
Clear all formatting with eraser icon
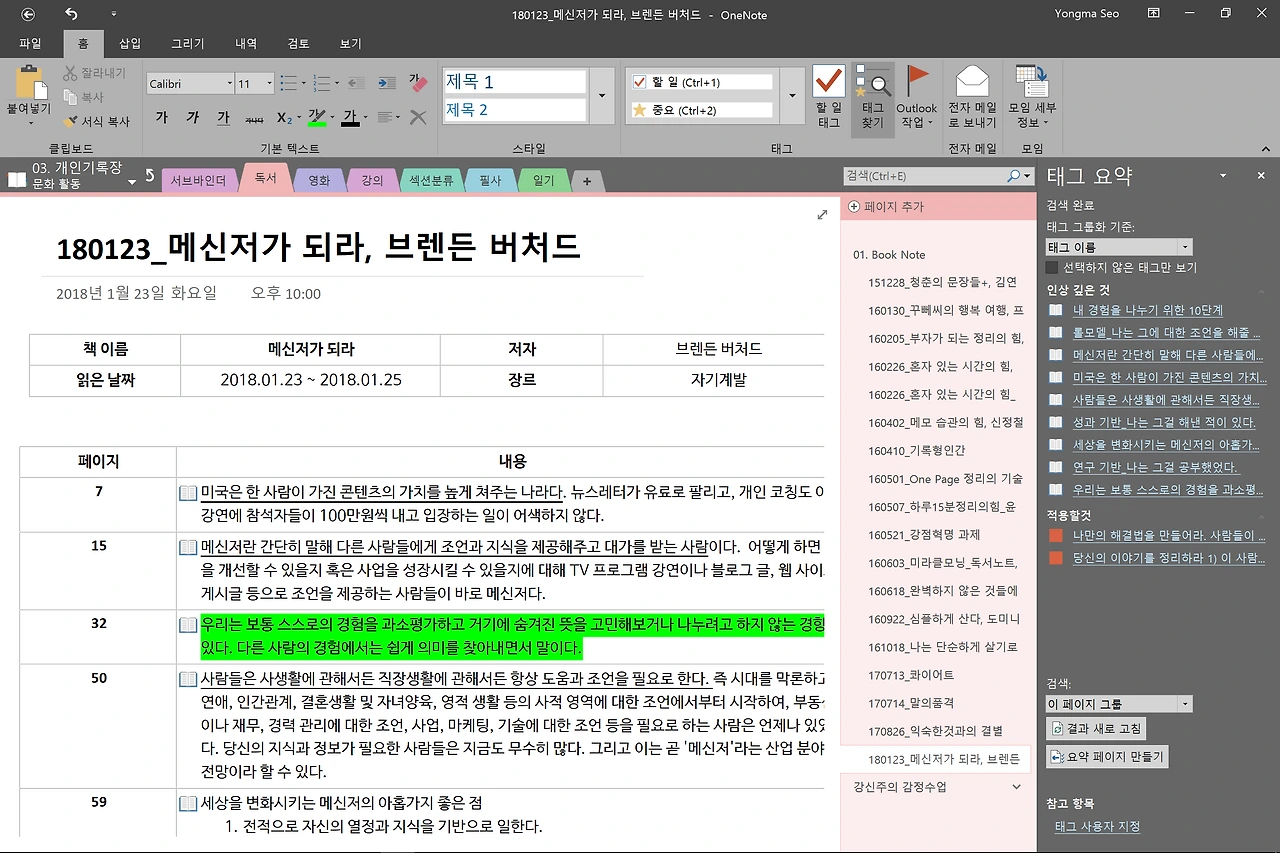click(418, 83)
